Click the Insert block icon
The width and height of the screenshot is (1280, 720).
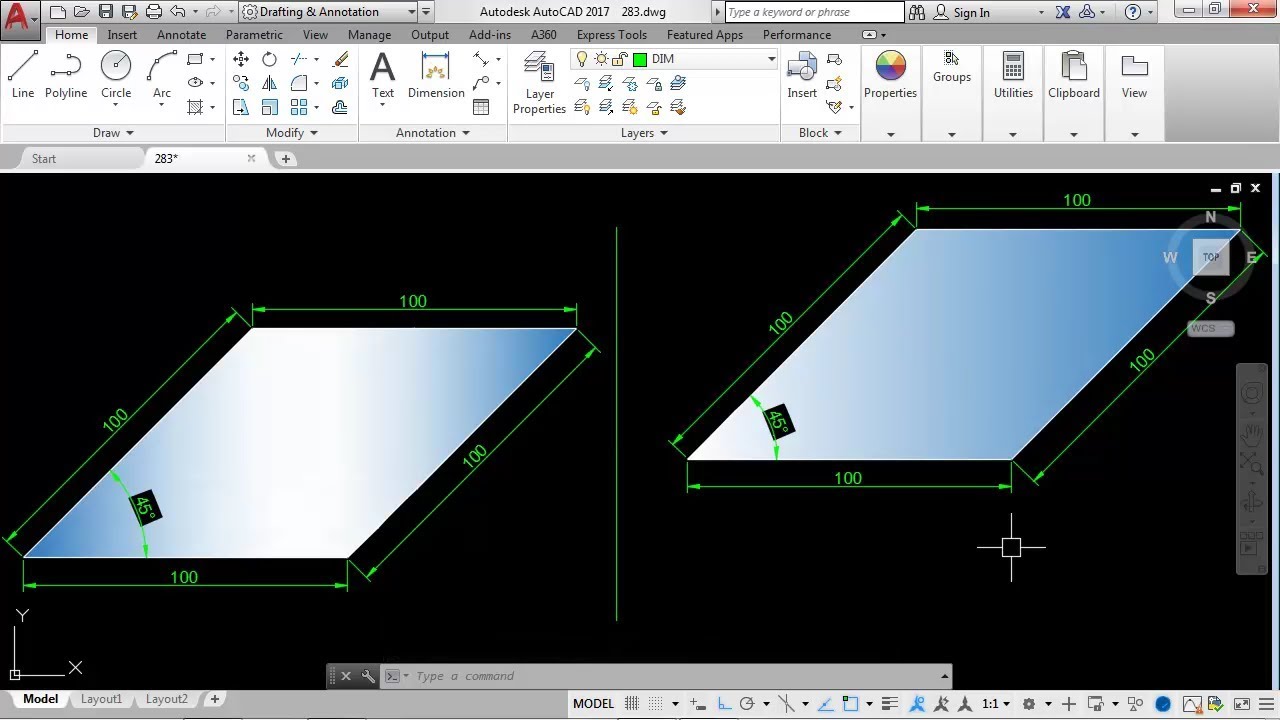pos(802,76)
